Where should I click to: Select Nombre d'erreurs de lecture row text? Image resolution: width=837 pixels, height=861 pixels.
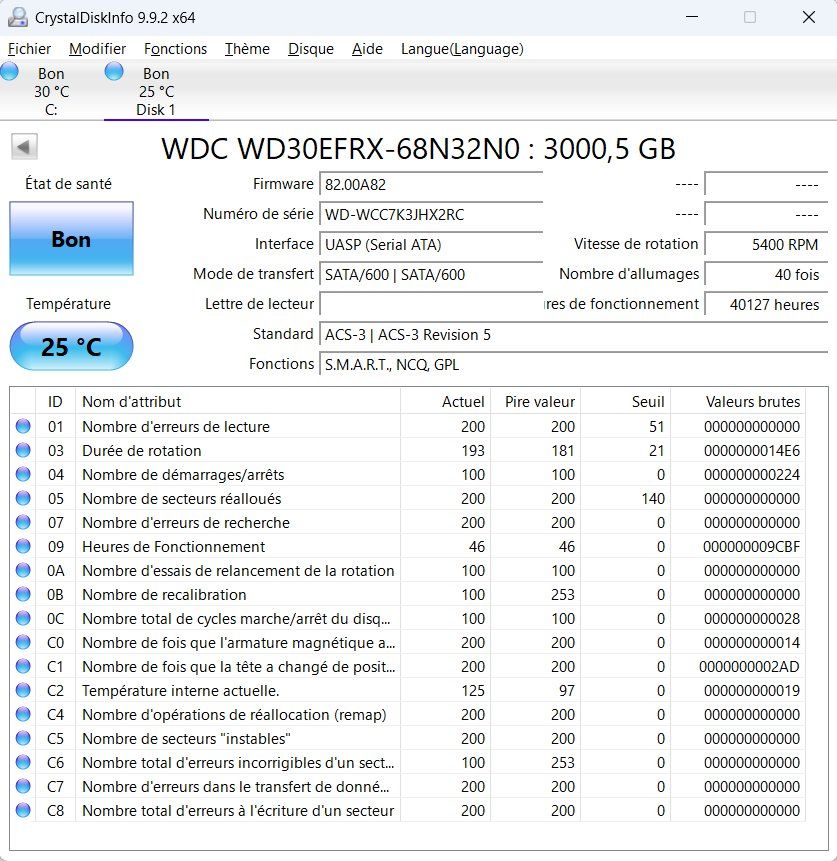point(176,427)
